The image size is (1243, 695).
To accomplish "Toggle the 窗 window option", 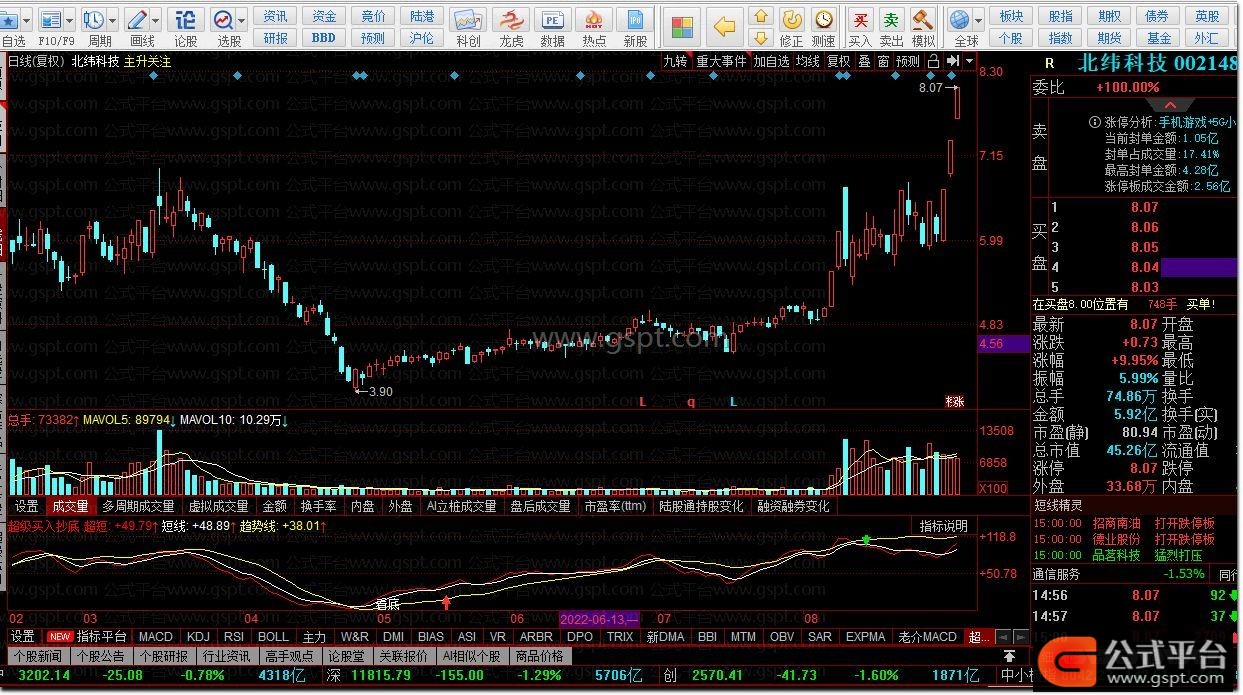I will pos(883,61).
